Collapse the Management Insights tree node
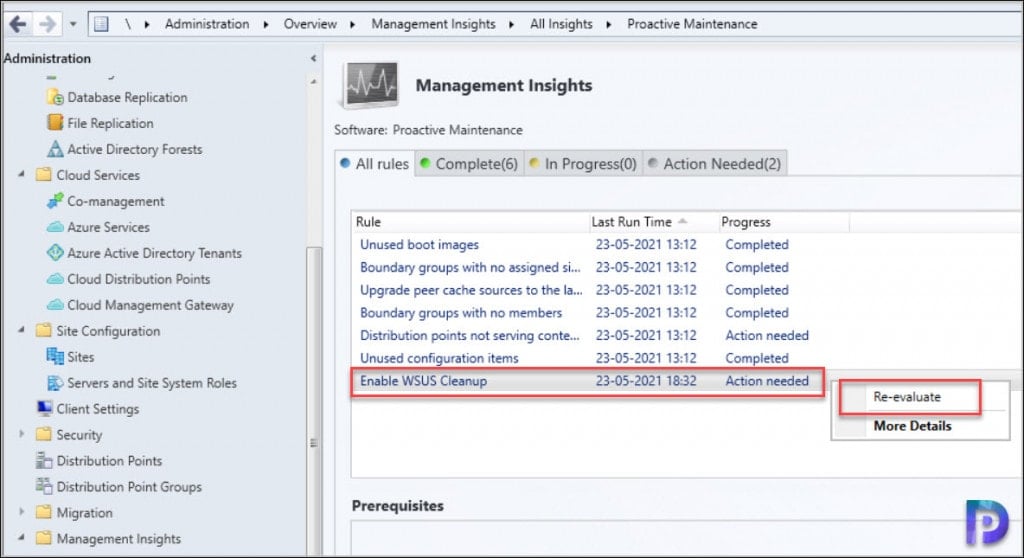 click(22, 537)
